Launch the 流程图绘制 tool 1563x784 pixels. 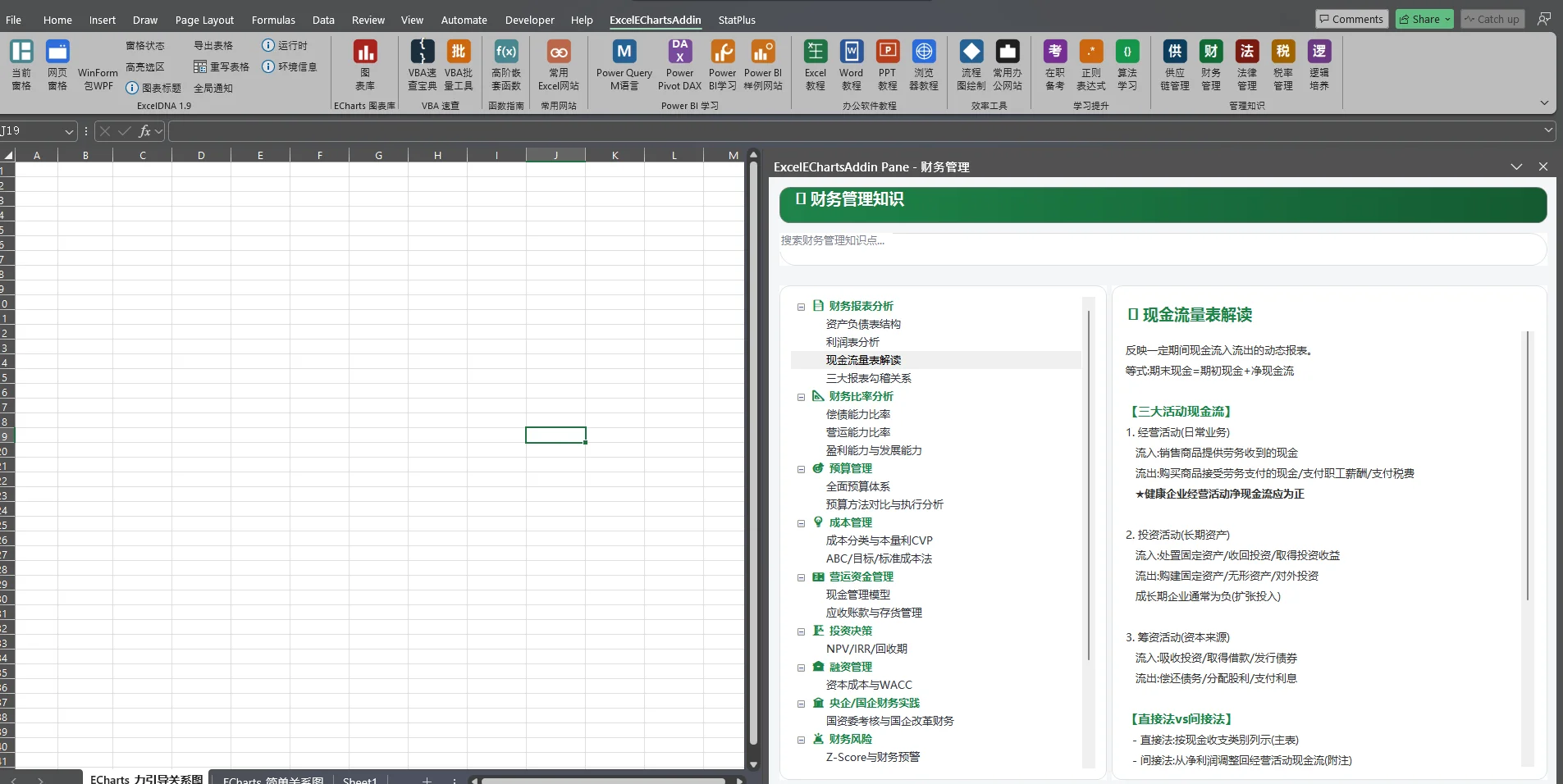pyautogui.click(x=971, y=65)
